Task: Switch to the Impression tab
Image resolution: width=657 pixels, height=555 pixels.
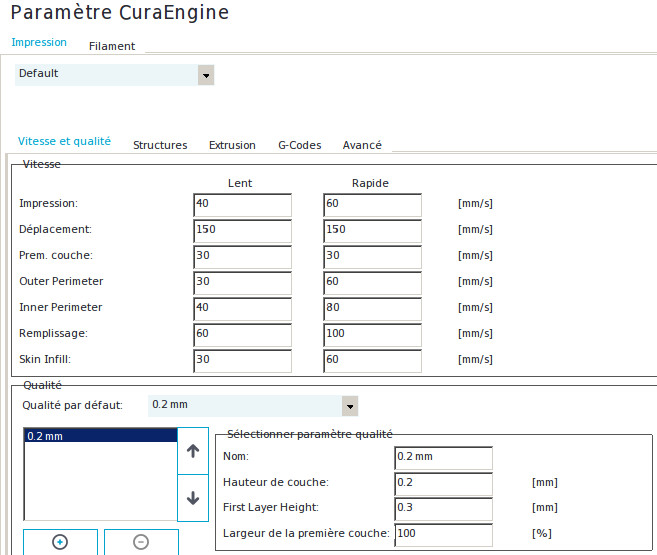Action: (39, 42)
